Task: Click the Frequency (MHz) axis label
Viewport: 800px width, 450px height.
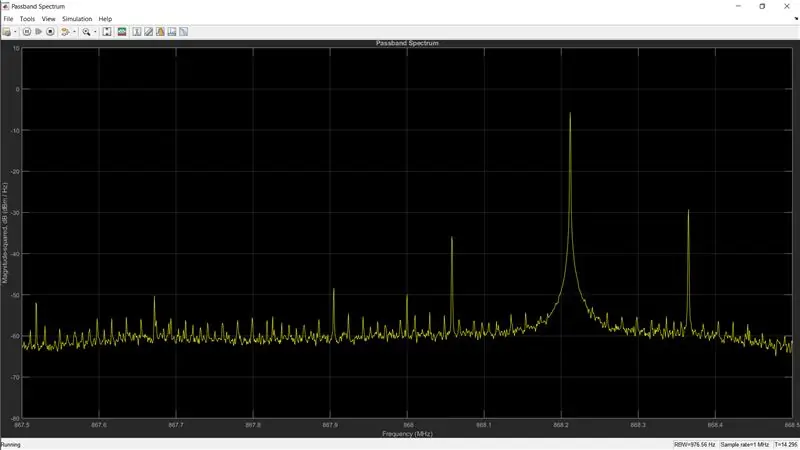Action: (x=407, y=434)
